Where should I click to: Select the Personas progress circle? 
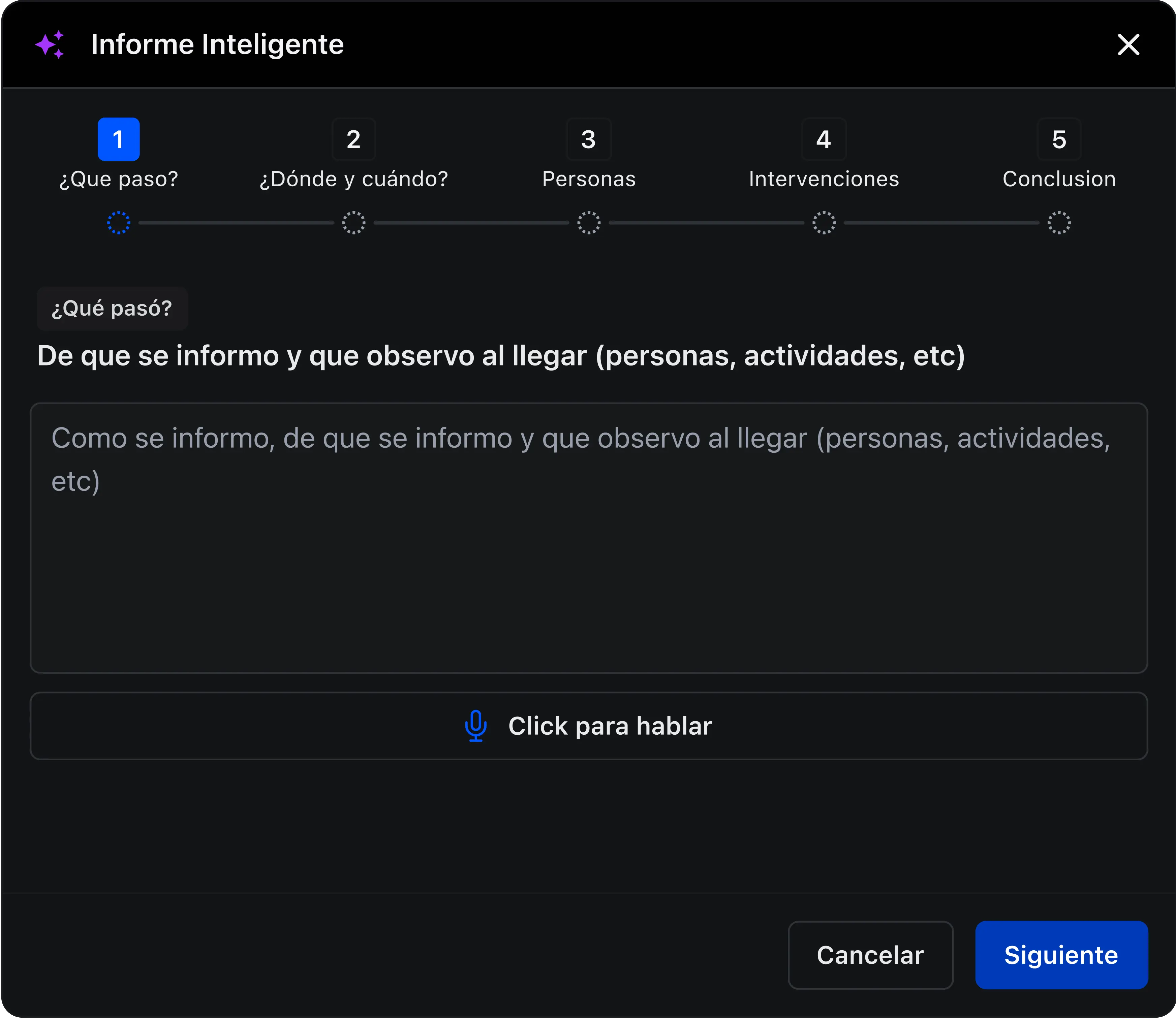pyautogui.click(x=589, y=223)
